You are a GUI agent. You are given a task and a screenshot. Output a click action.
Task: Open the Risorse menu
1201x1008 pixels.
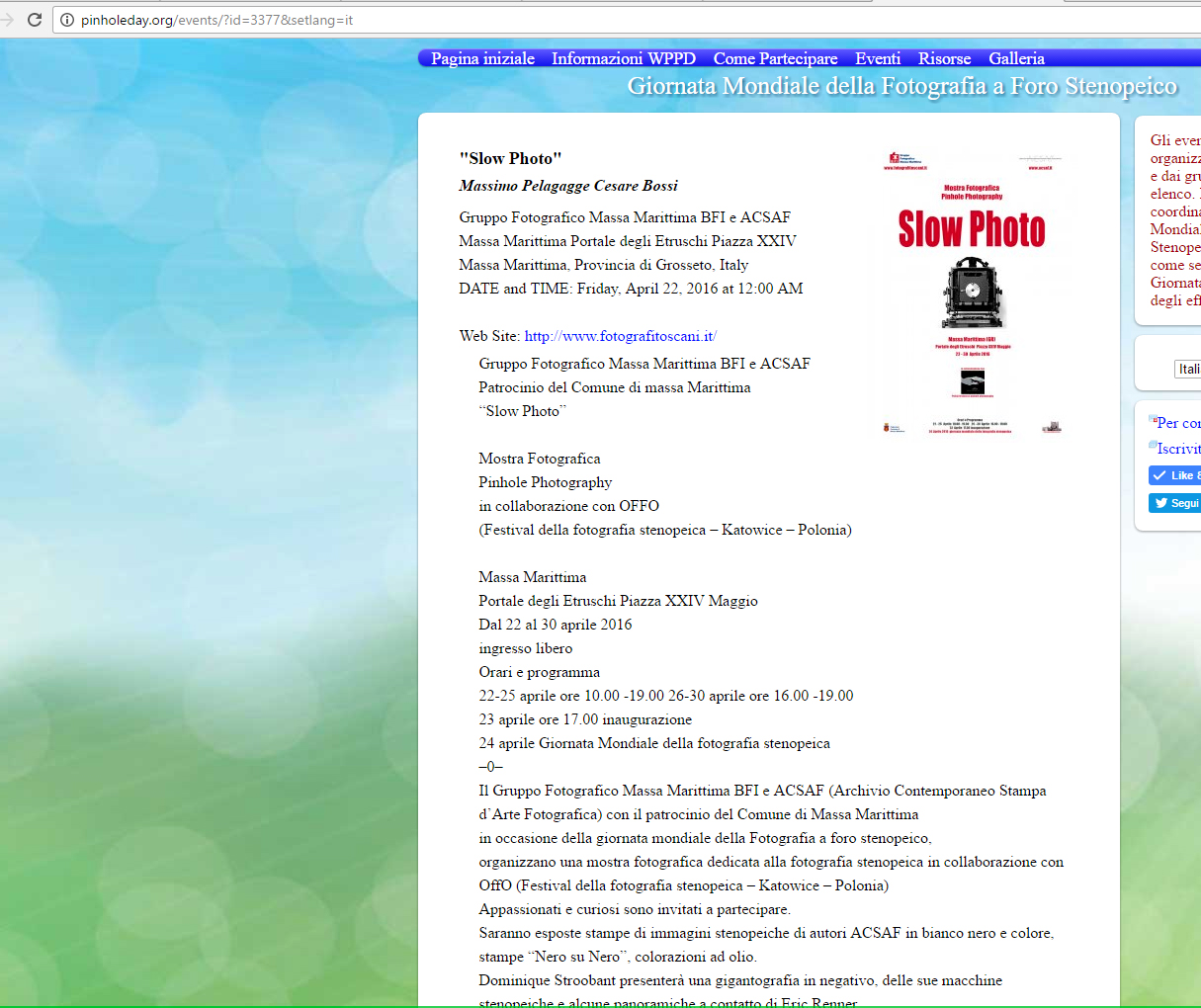pos(944,58)
